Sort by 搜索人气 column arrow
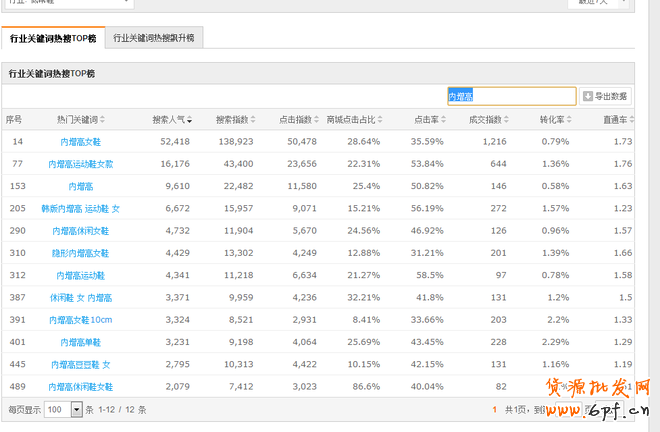This screenshot has width=660, height=432. click(x=189, y=120)
